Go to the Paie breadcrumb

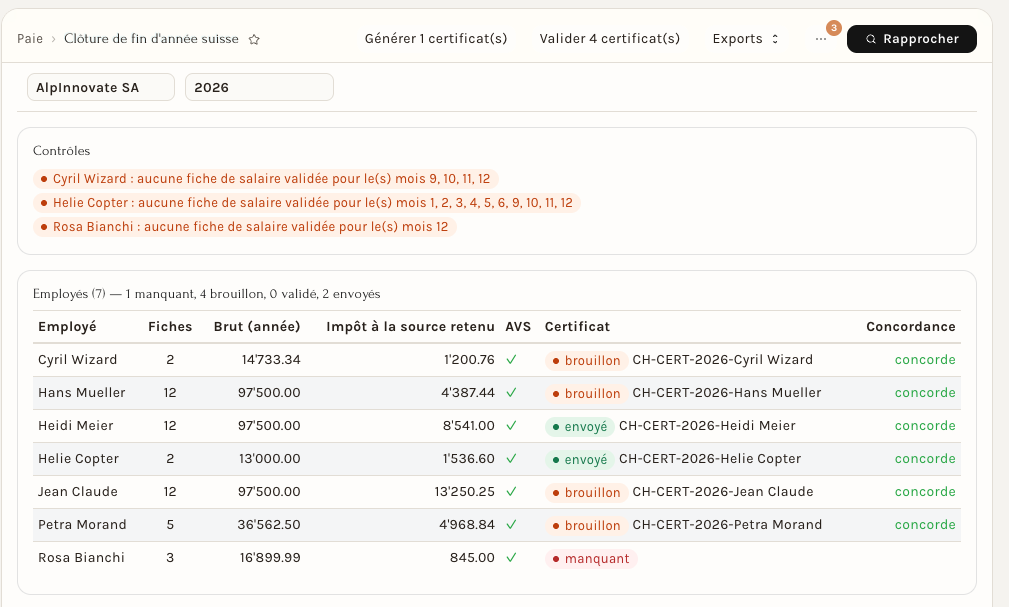[x=30, y=39]
